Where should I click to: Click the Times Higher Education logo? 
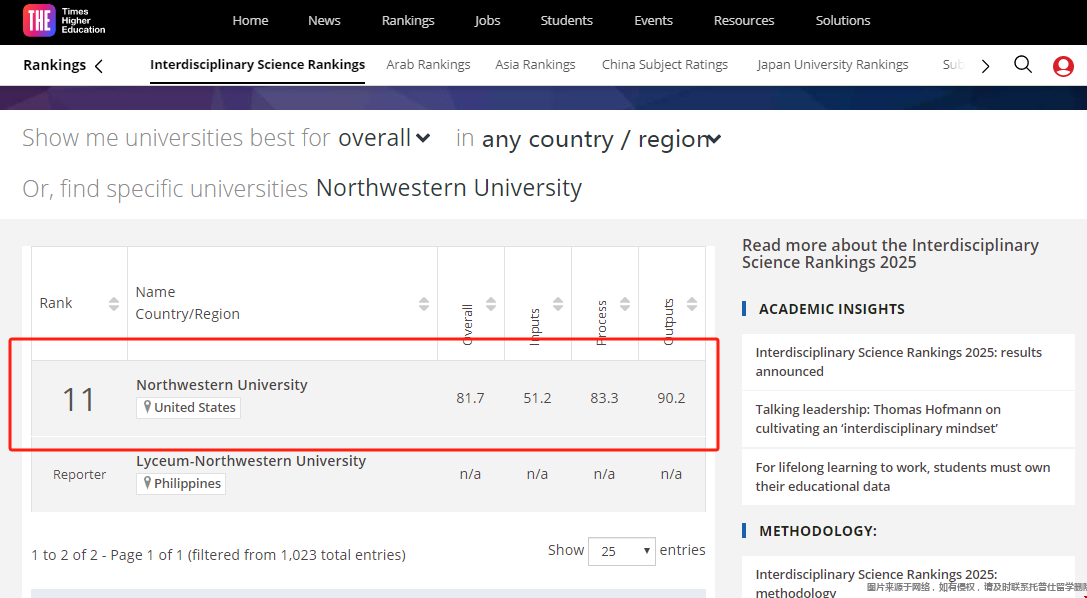pos(64,21)
